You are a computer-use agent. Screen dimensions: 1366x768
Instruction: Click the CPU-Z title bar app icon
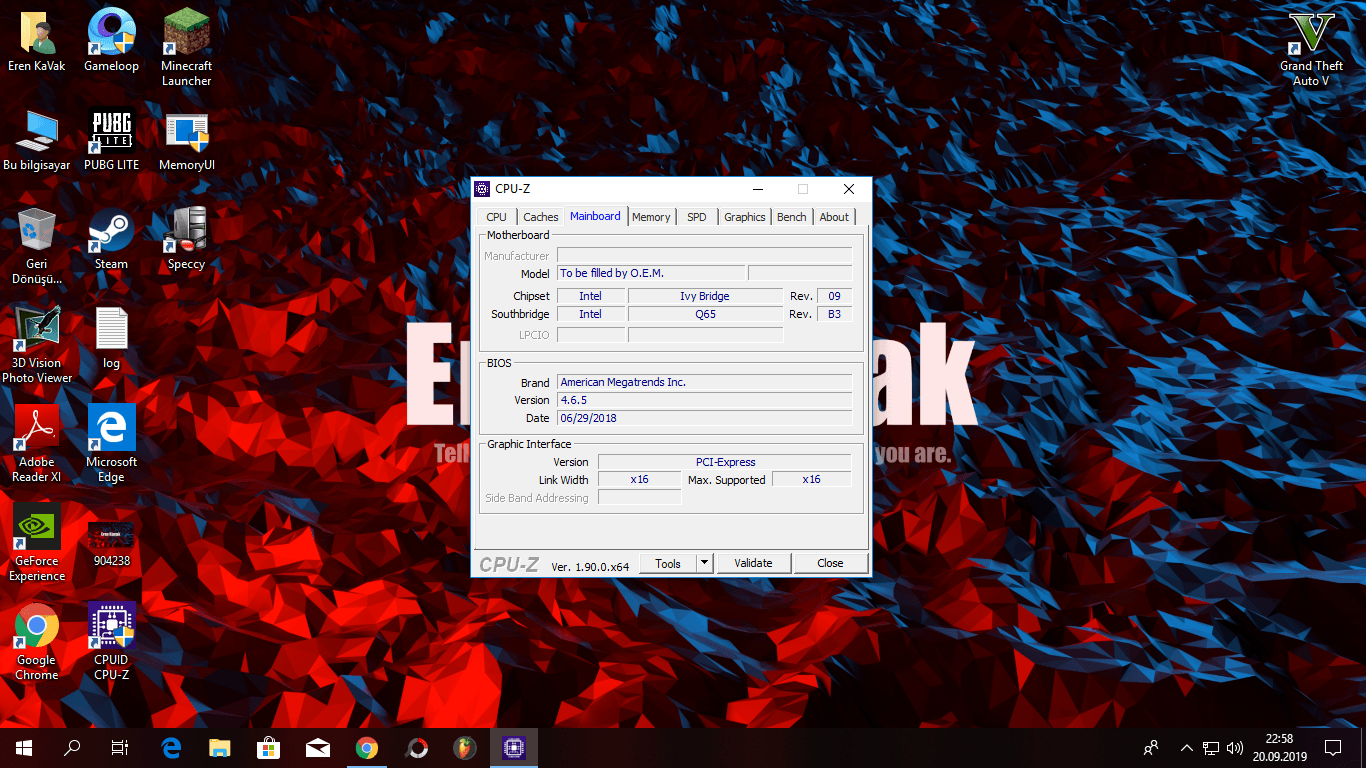pyautogui.click(x=483, y=189)
